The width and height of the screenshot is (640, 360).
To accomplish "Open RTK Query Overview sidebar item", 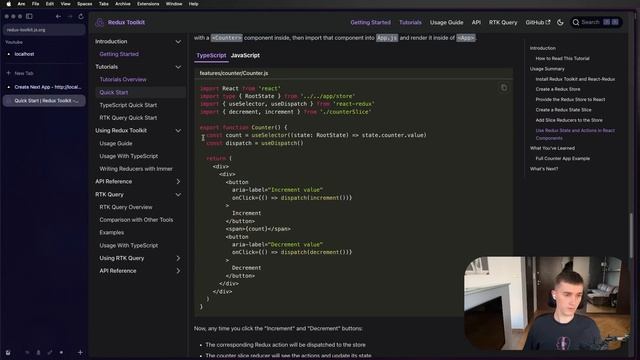I will (x=126, y=207).
